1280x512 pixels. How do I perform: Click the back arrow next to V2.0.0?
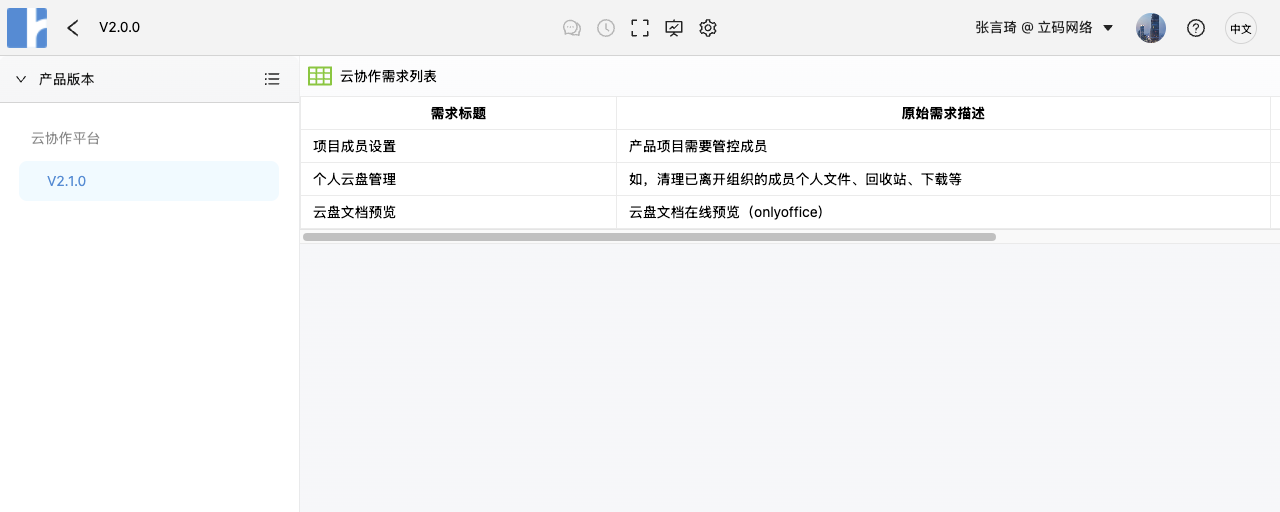[73, 28]
